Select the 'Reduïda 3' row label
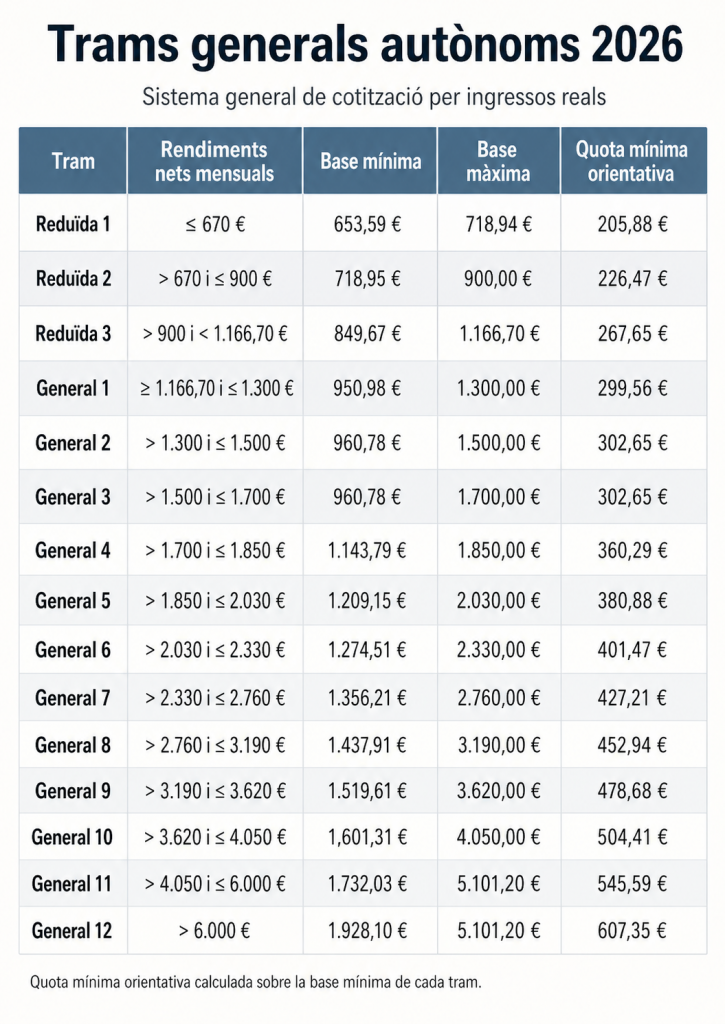 click(72, 334)
